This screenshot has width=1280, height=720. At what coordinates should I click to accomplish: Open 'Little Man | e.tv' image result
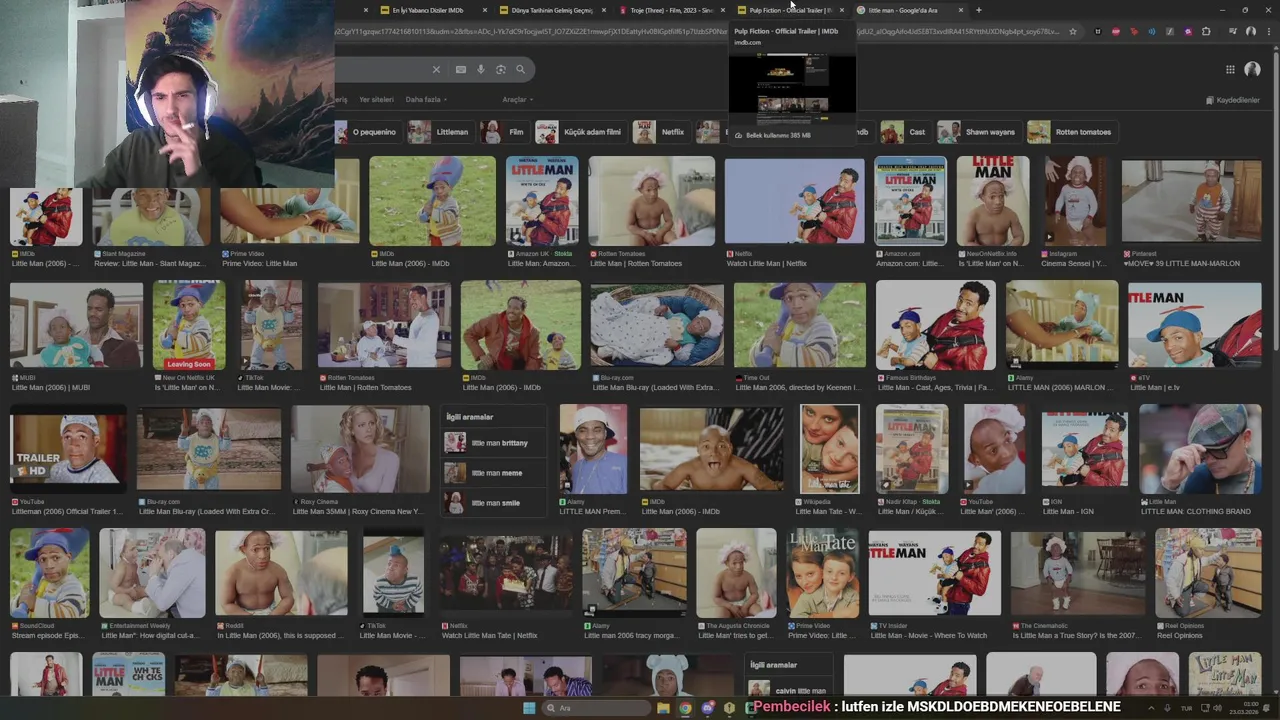tap(1194, 325)
